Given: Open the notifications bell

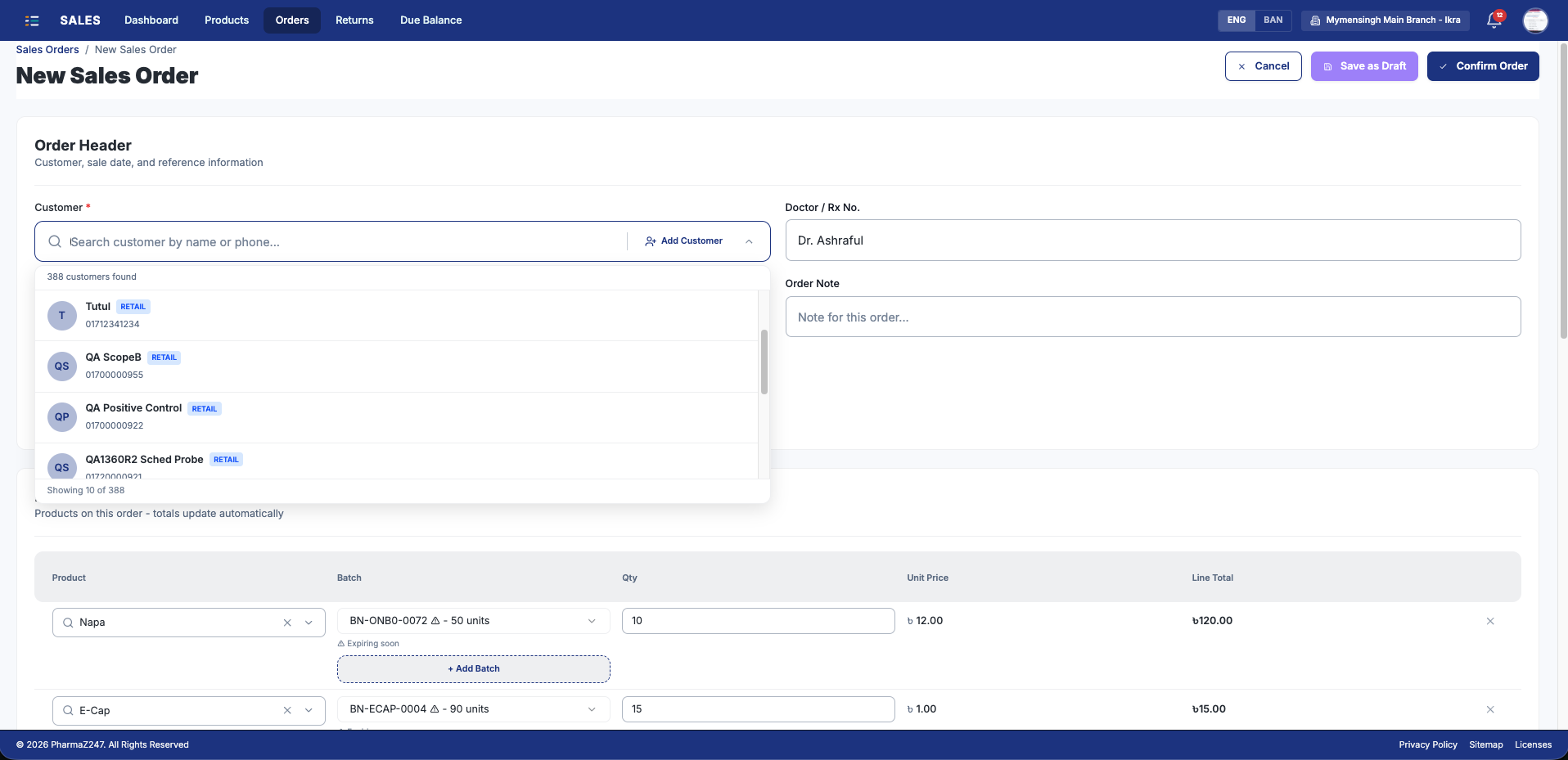Looking at the screenshot, I should (1494, 20).
